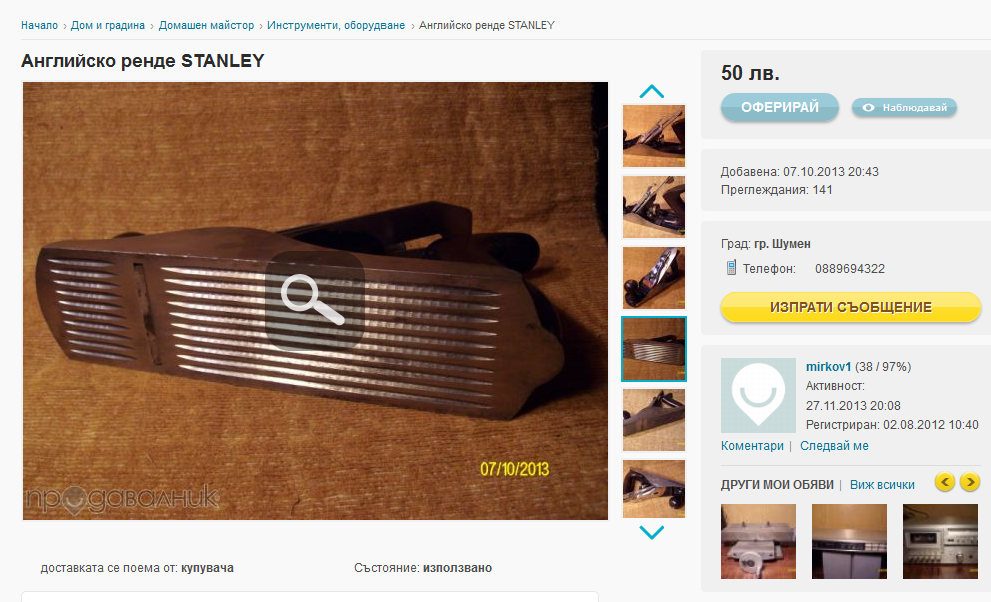The height and width of the screenshot is (602, 991).
Task: Click the seller avatar placeholder image
Action: click(x=758, y=395)
